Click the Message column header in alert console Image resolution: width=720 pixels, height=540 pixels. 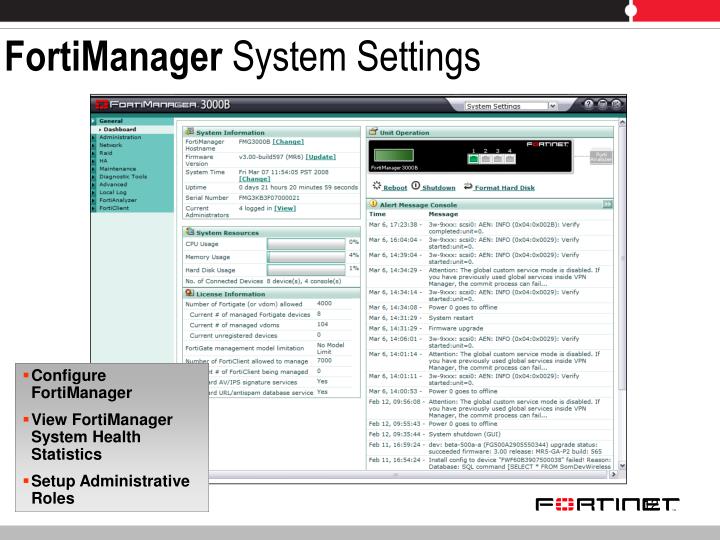(443, 214)
